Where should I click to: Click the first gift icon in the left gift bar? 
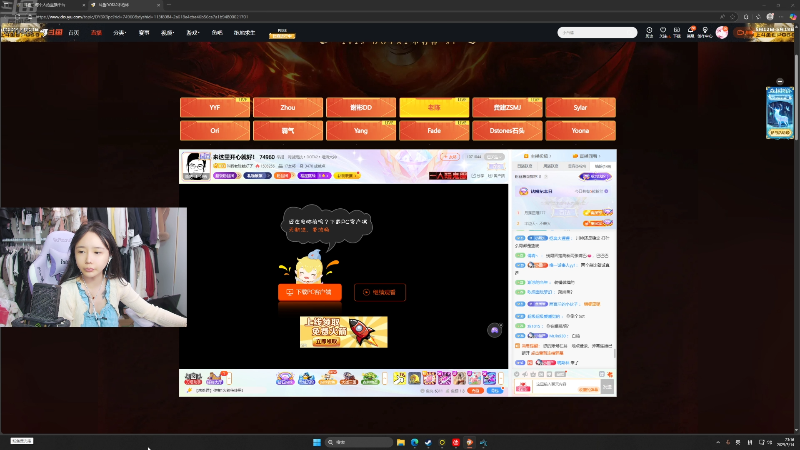coord(193,378)
